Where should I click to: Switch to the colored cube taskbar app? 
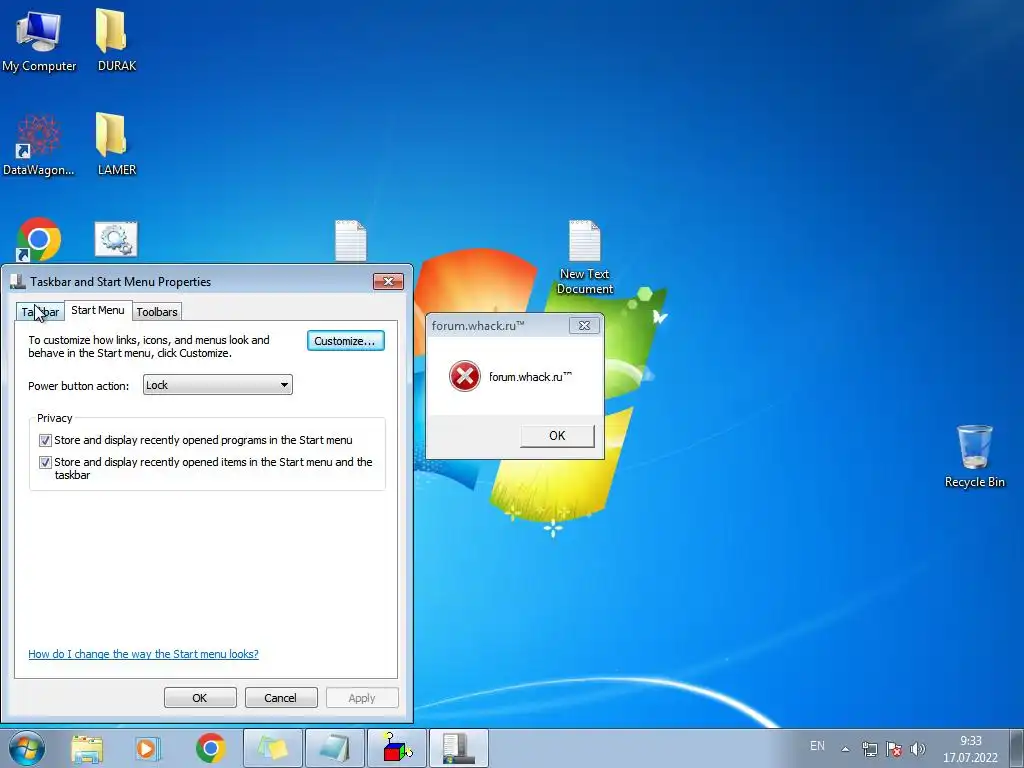click(397, 748)
